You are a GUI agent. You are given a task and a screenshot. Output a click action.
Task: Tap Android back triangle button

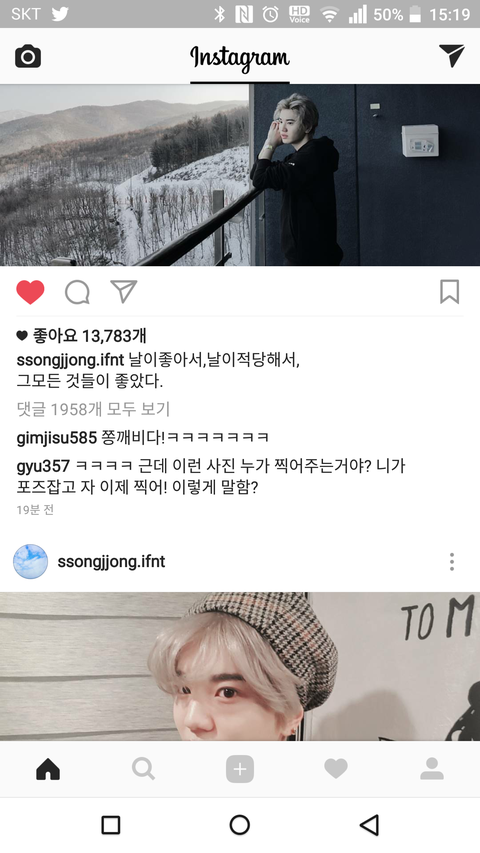370,825
